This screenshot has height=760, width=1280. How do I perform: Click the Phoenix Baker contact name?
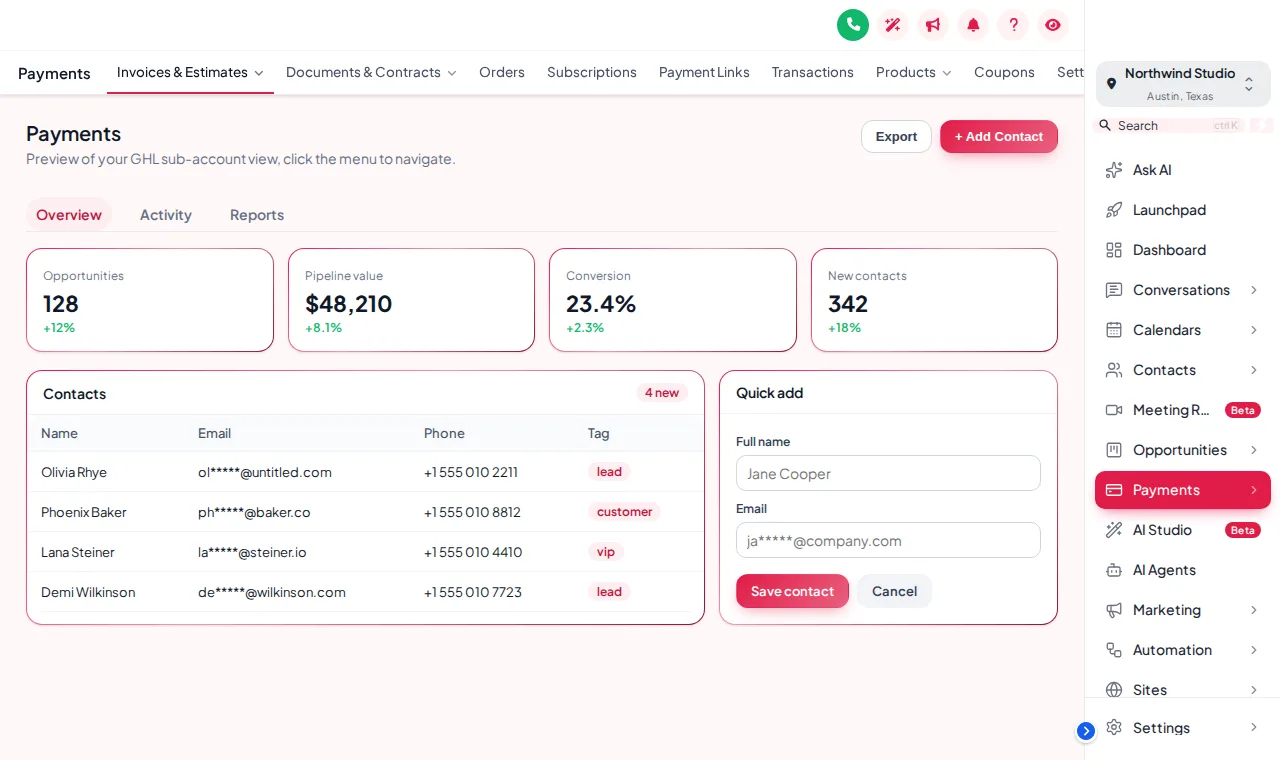pyautogui.click(x=84, y=512)
